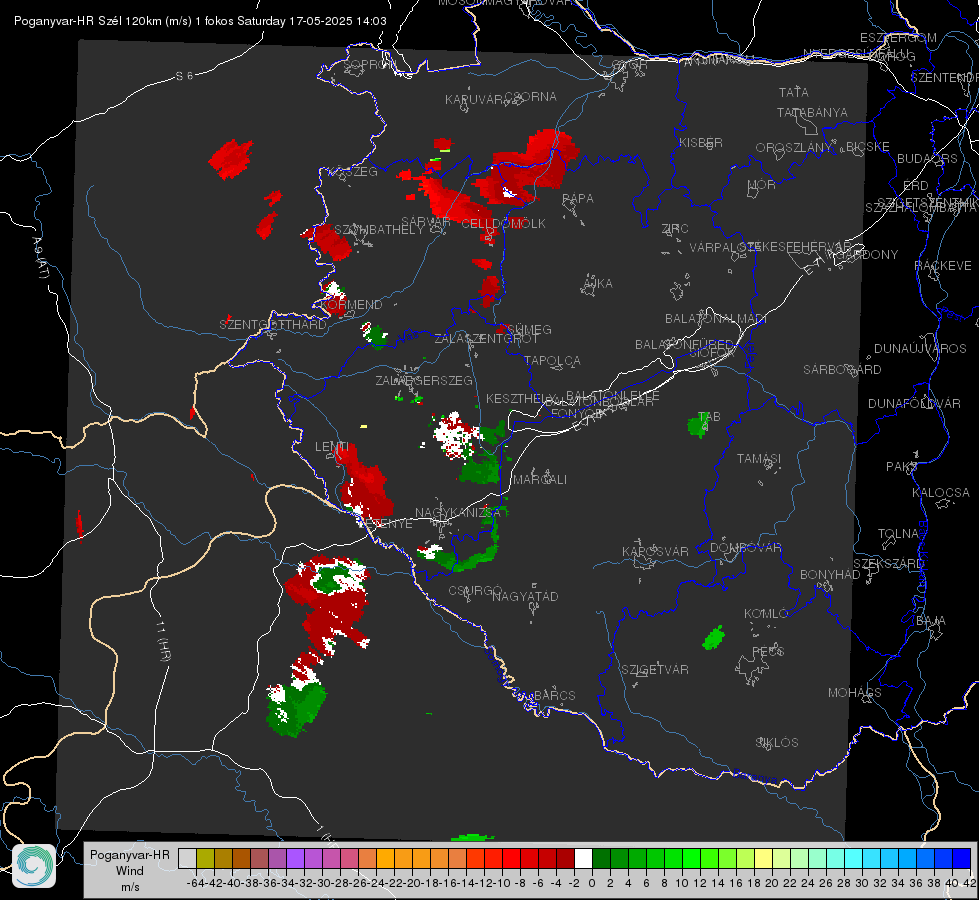
Task: Click the radar title text 'Poganyvar-HR Szél 120km'
Action: coord(87,21)
